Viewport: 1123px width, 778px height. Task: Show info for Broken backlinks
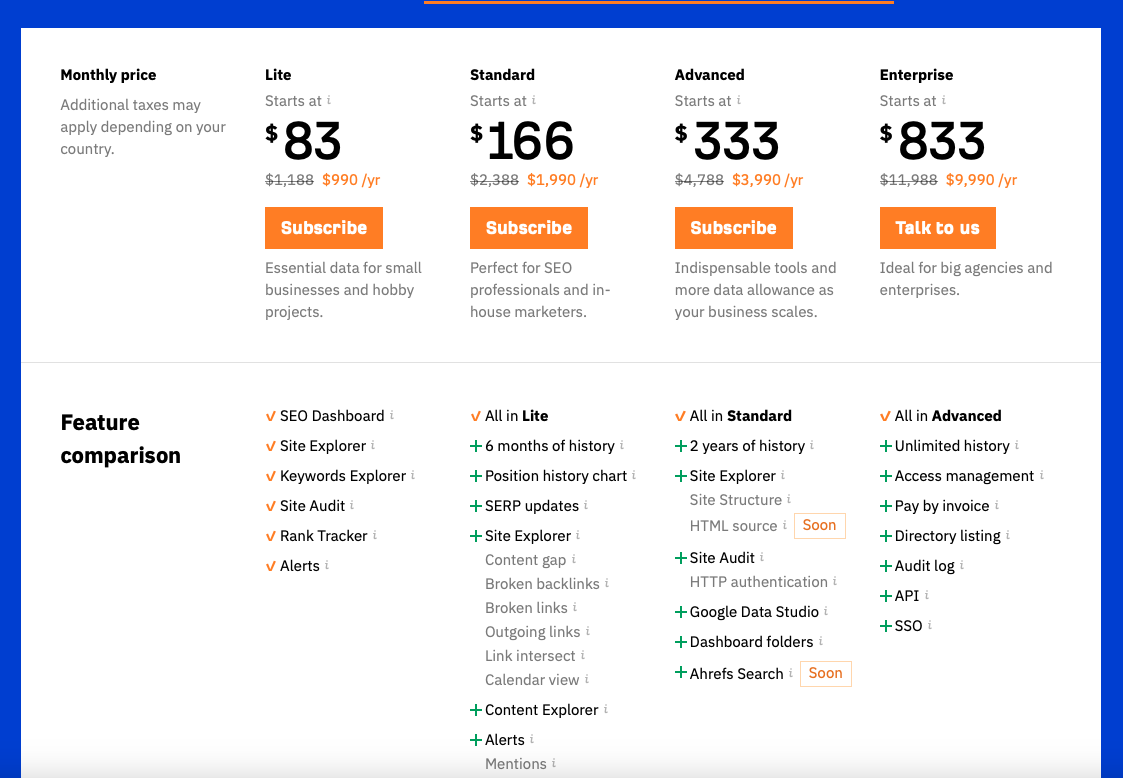607,583
